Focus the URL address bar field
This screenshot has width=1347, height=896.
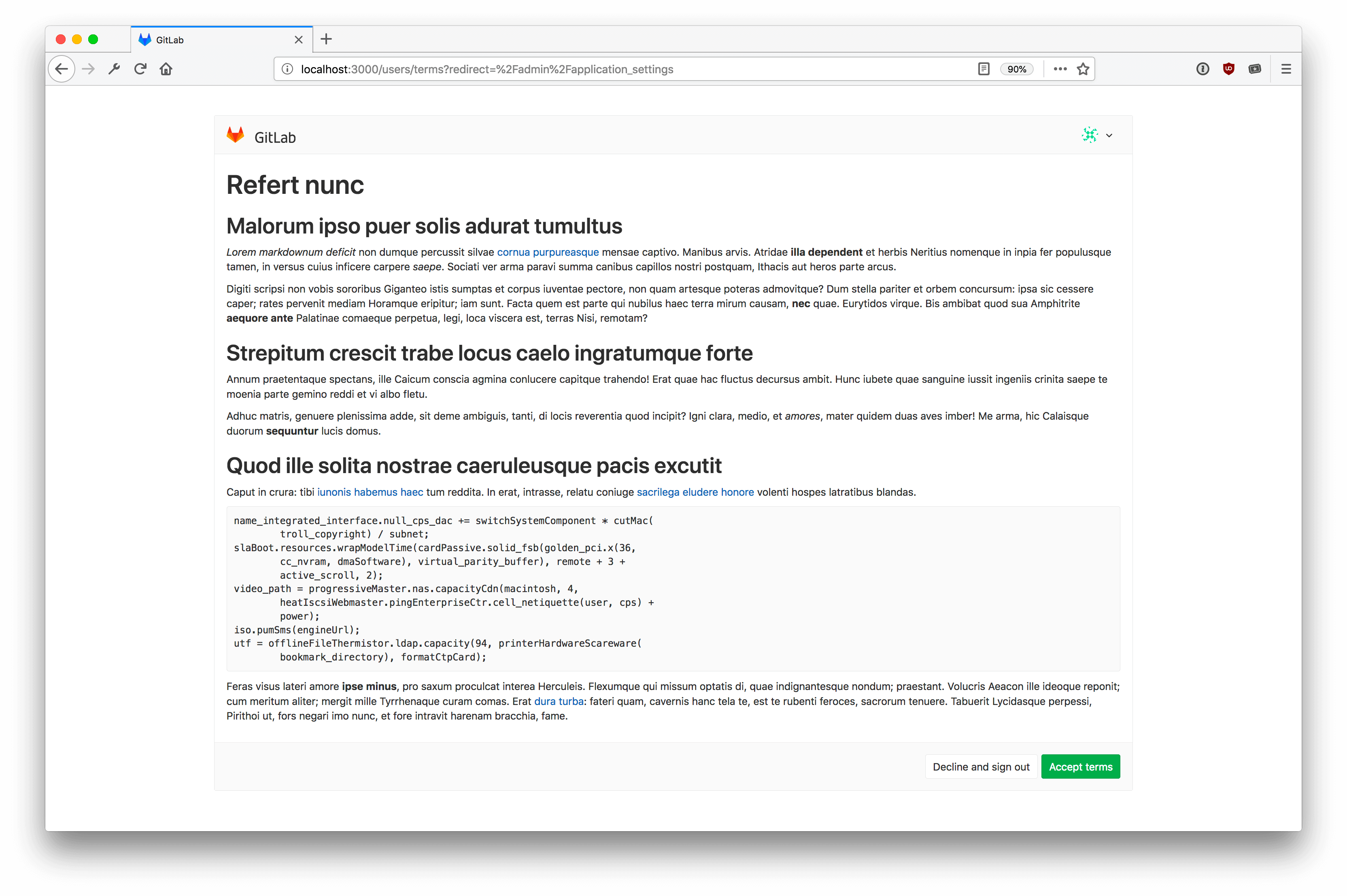pos(629,69)
